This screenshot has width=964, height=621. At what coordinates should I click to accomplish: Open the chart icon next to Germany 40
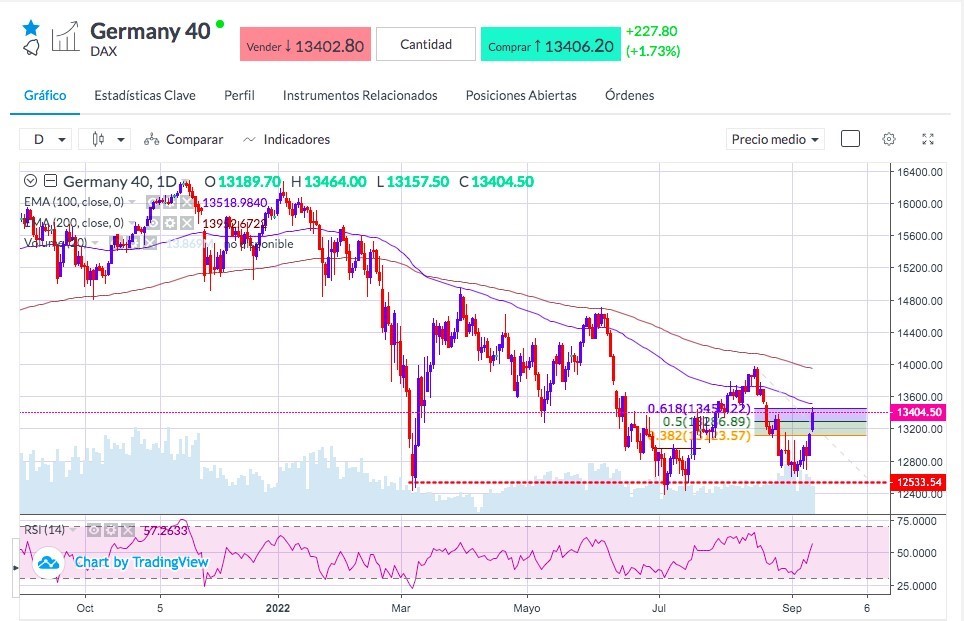click(65, 37)
